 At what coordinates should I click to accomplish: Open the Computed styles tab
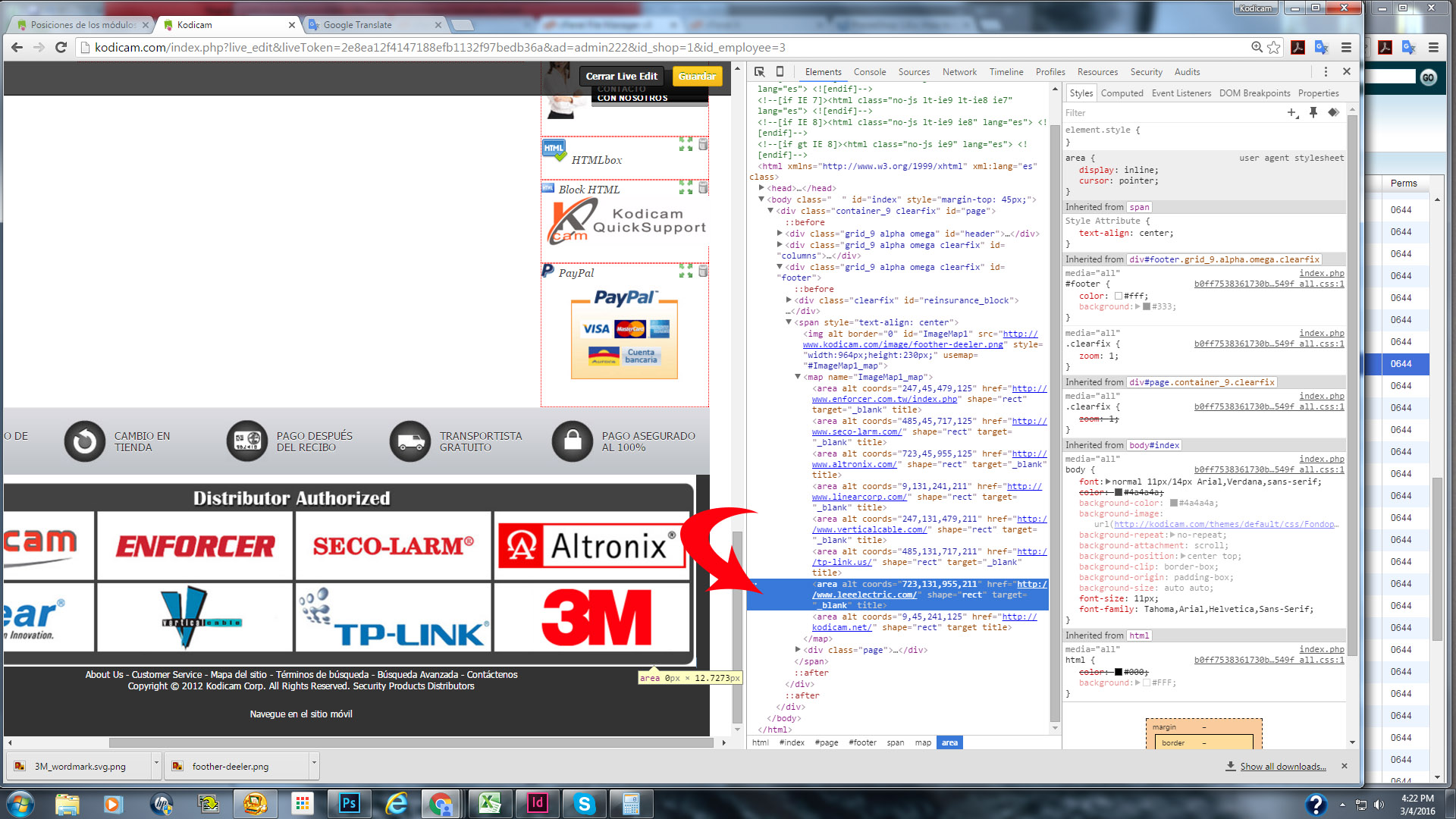(1122, 93)
